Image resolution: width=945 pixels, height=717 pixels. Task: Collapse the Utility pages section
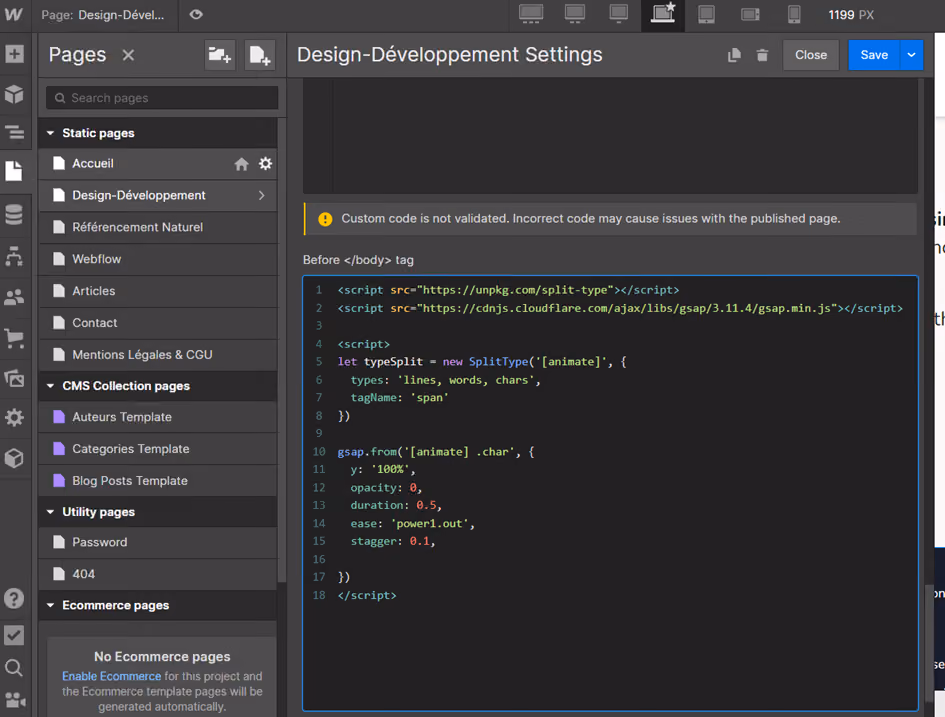click(51, 512)
